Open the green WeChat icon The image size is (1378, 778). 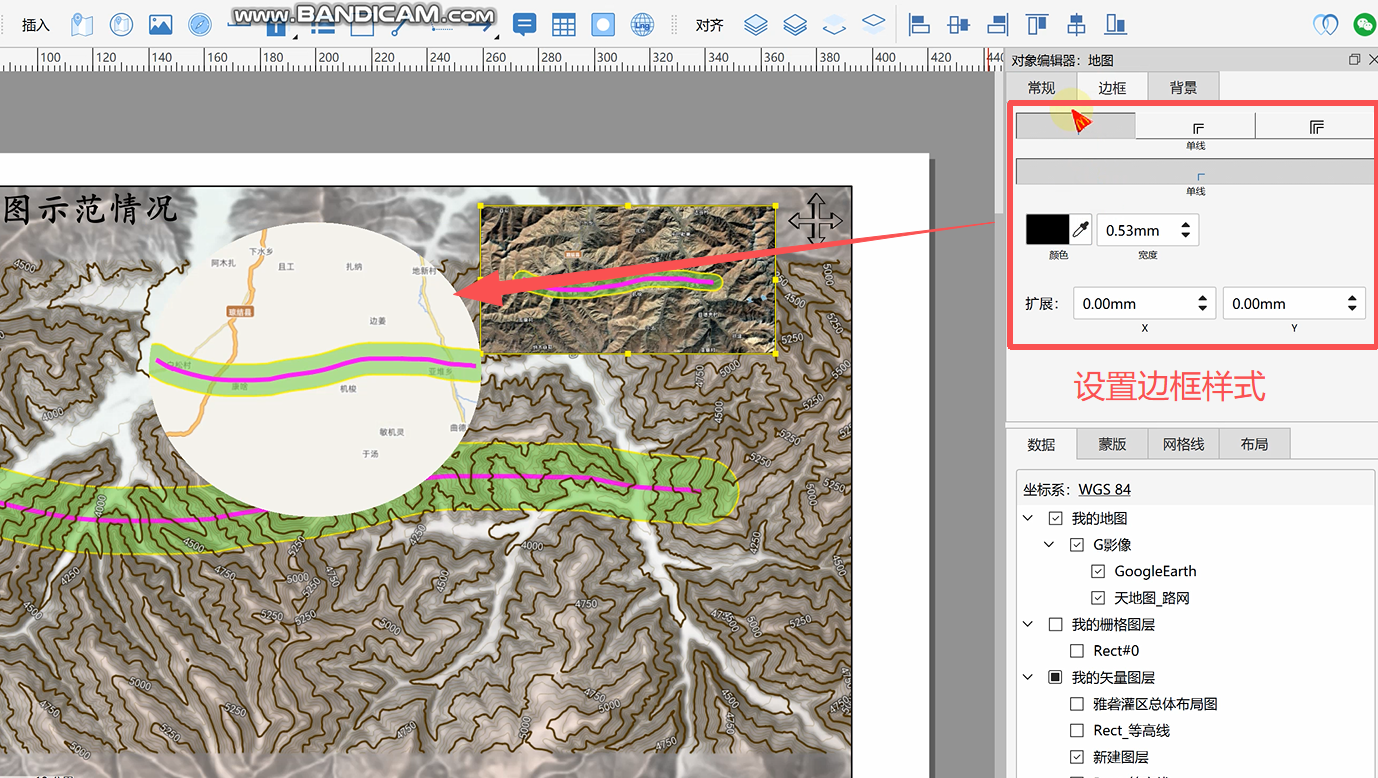point(1364,25)
